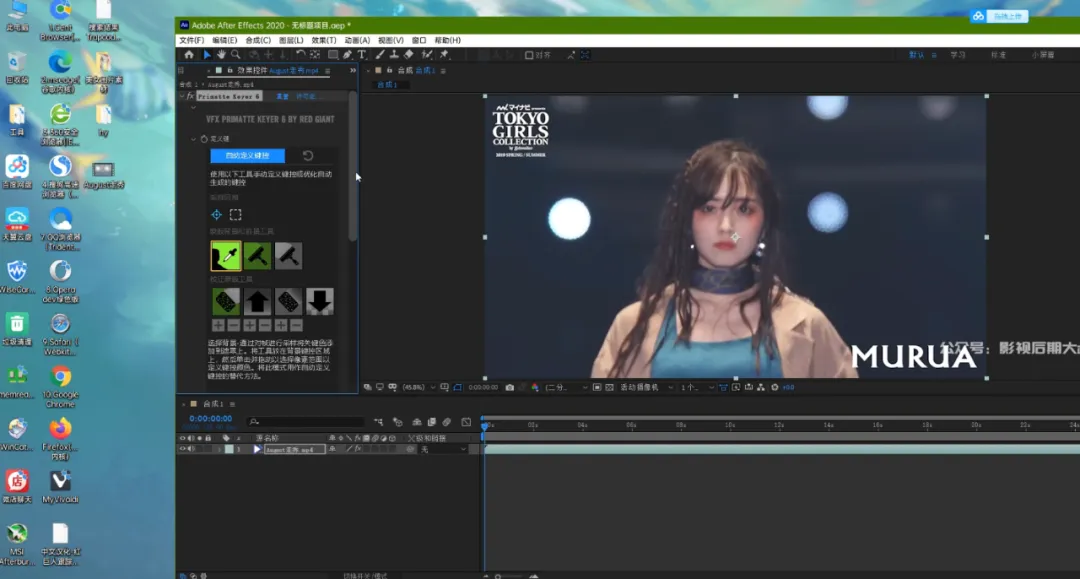Image resolution: width=1080 pixels, height=579 pixels.
Task: Open the 活动摄像机 camera dropdown
Action: coord(646,388)
